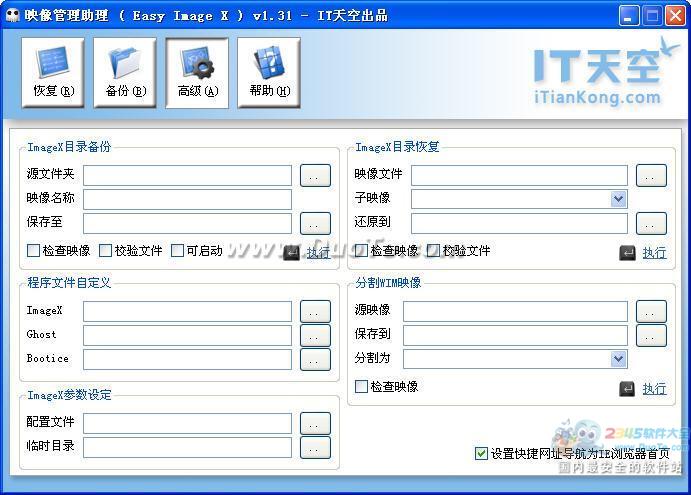Viewport: 691px width, 495px height.
Task: Click the 保存到 input field
Action: pos(515,335)
